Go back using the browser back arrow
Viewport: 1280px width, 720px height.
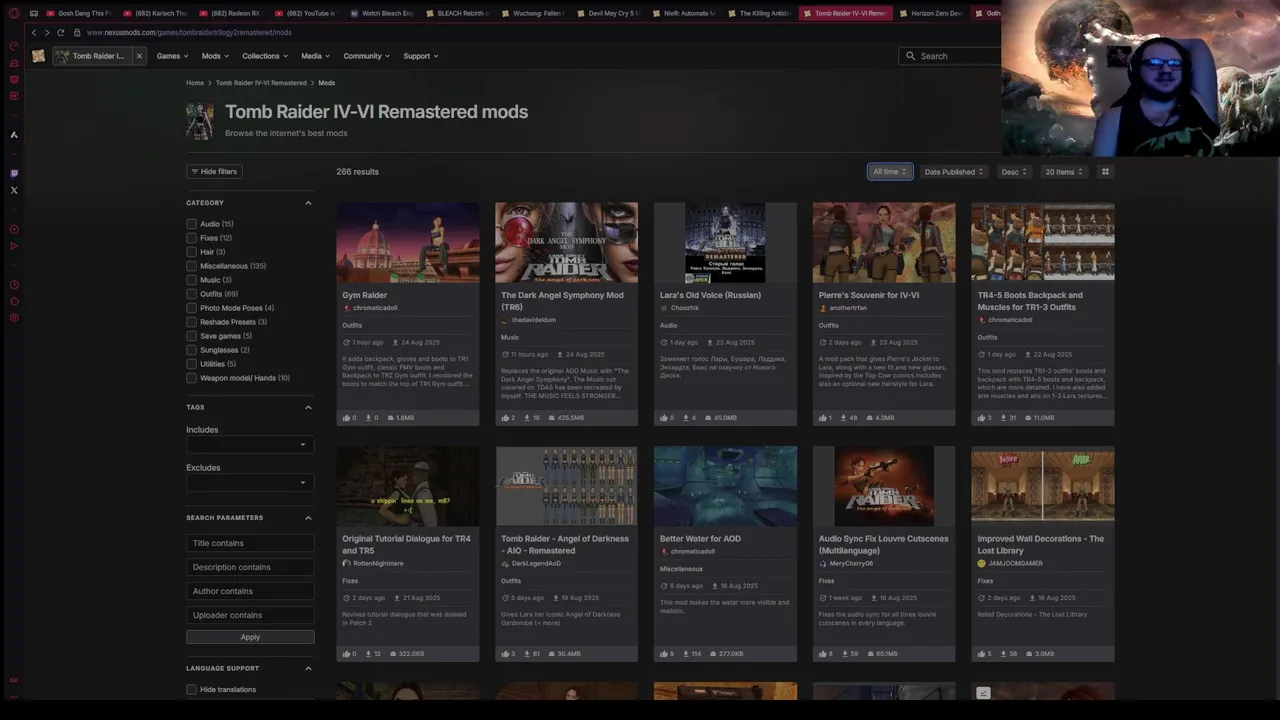(33, 32)
